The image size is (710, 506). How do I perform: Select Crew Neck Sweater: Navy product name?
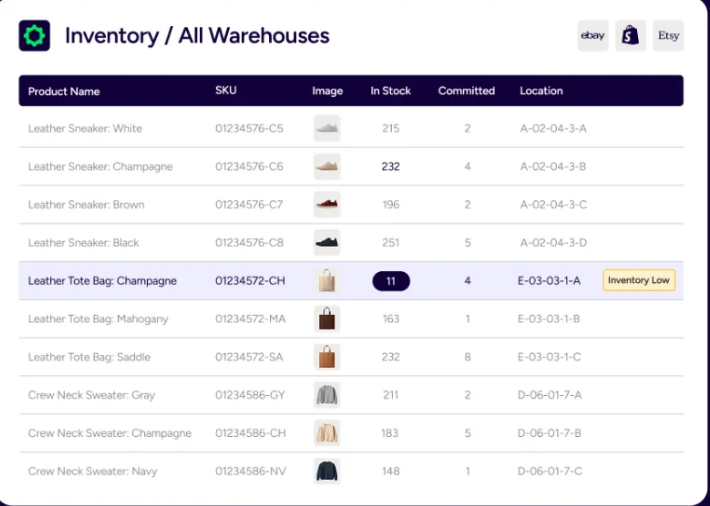[92, 471]
